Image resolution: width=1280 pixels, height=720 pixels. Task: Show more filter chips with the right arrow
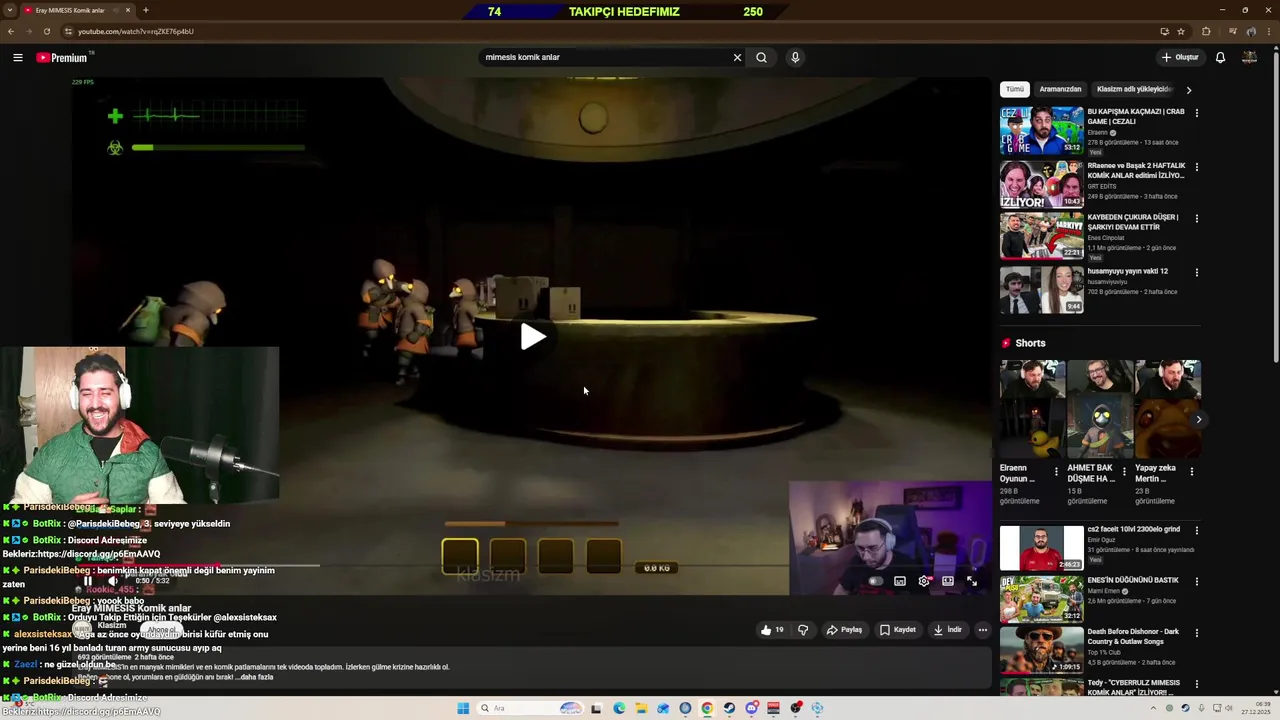1188,90
